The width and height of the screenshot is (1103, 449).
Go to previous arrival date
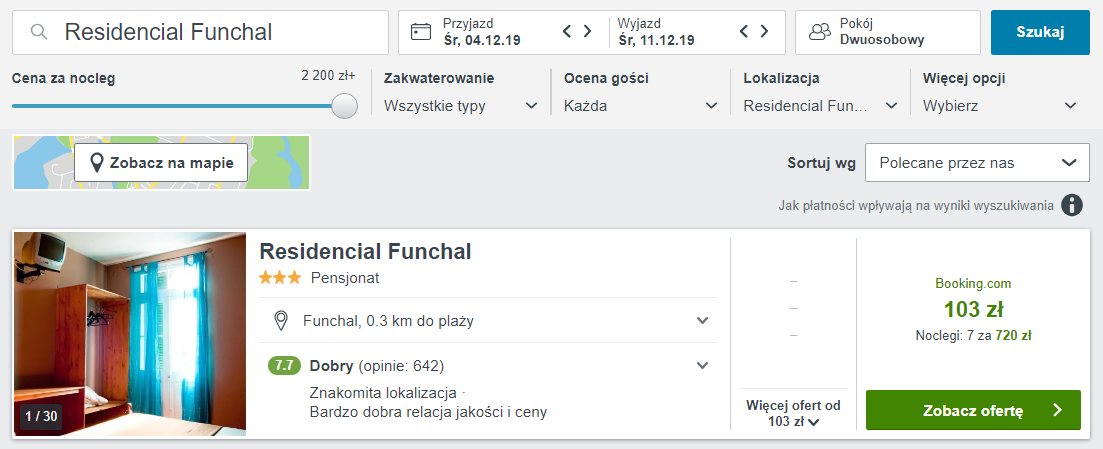pyautogui.click(x=567, y=32)
